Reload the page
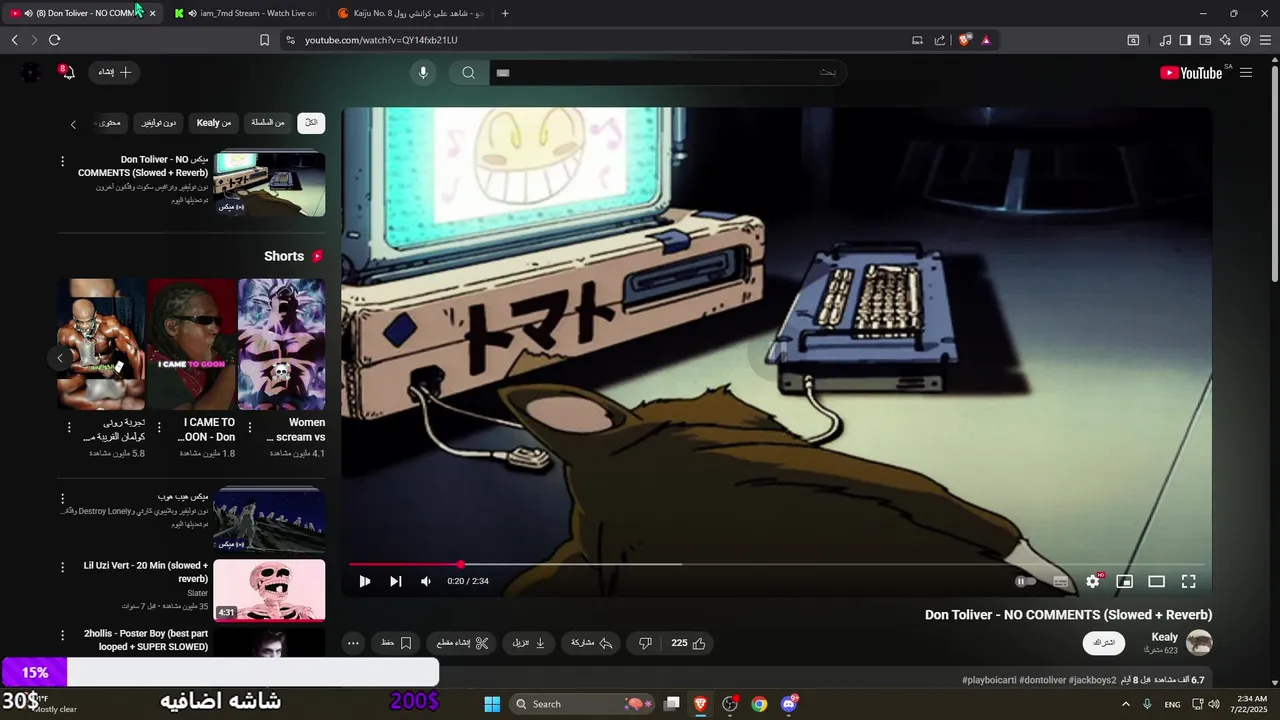Viewport: 1280px width, 720px height. (x=54, y=40)
